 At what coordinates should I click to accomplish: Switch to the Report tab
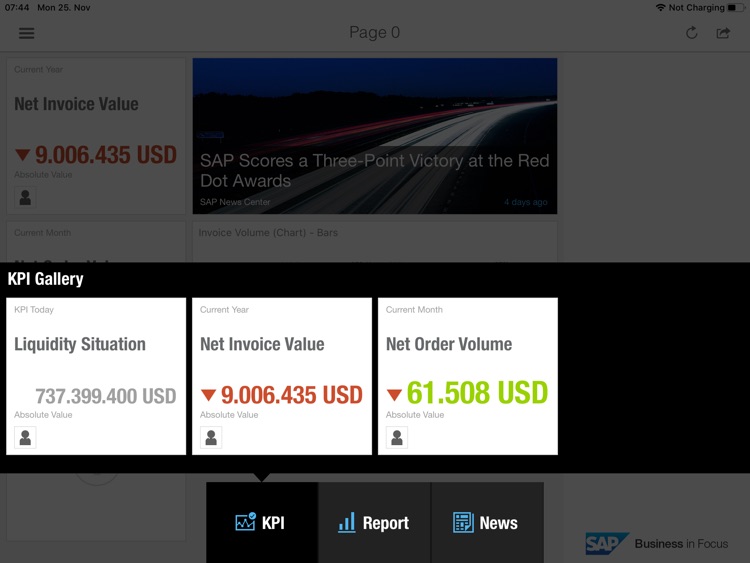375,522
